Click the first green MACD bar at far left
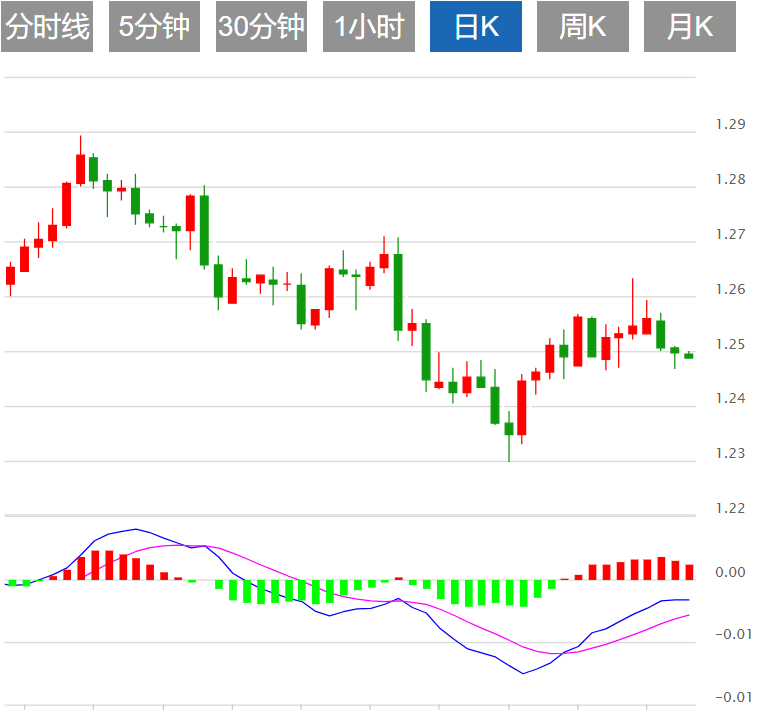This screenshot has width=776, height=710. pyautogui.click(x=11, y=582)
